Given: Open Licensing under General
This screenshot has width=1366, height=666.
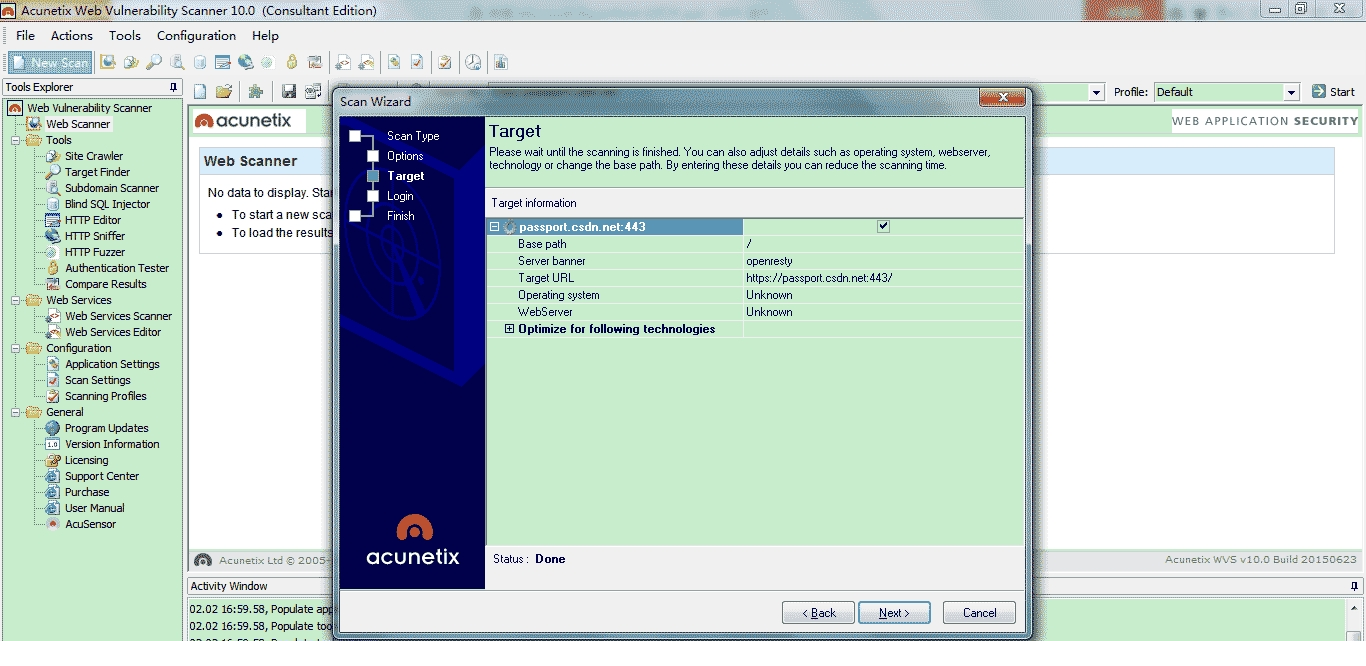Looking at the screenshot, I should point(86,460).
